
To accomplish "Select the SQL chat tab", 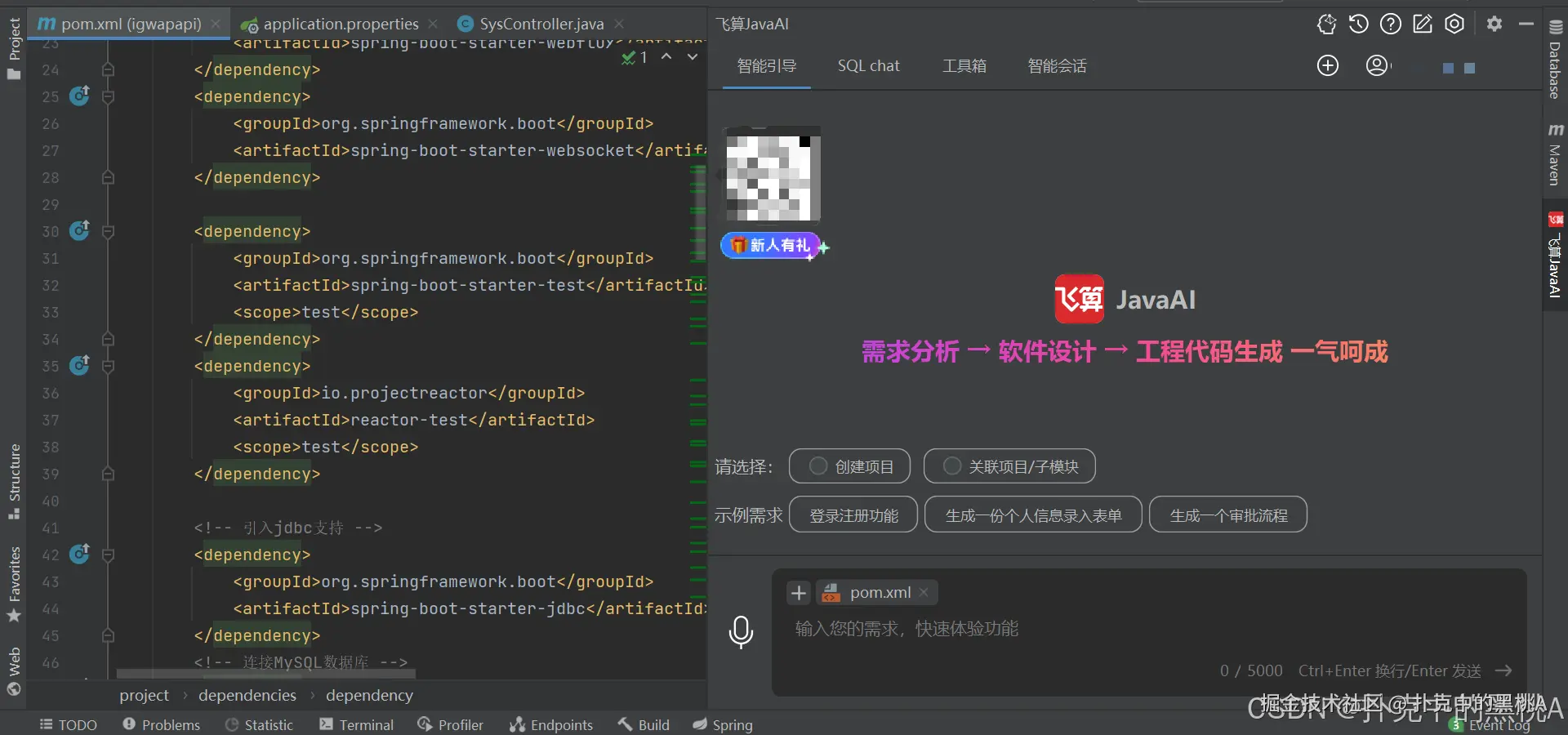I will (868, 66).
